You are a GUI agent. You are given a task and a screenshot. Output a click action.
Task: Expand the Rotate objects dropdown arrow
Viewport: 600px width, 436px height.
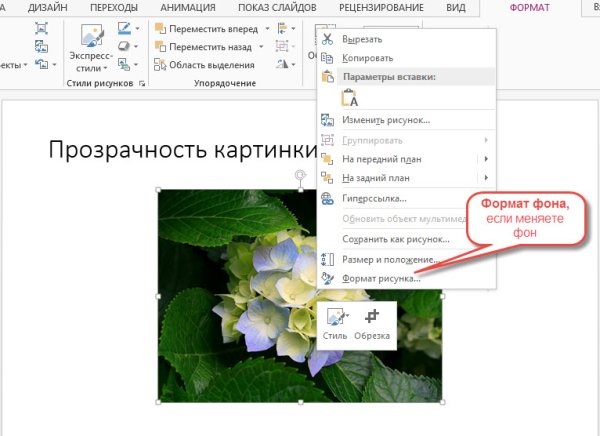(x=293, y=64)
